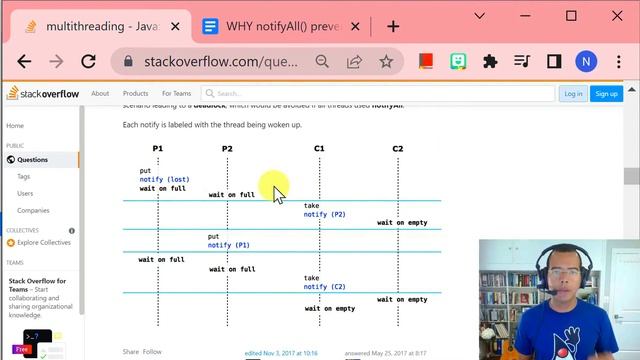
Task: Open the red extension icon
Action: (426, 62)
